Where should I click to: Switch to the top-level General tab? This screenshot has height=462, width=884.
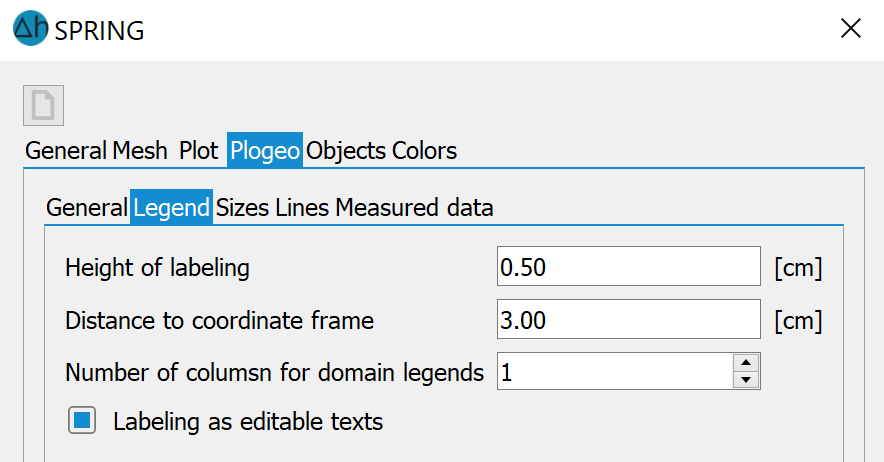pos(66,151)
